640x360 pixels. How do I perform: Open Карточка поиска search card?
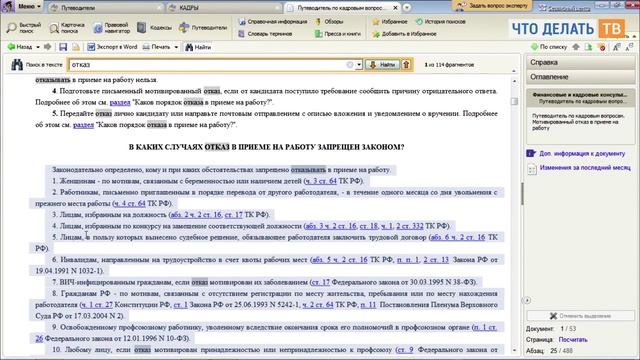(x=67, y=28)
